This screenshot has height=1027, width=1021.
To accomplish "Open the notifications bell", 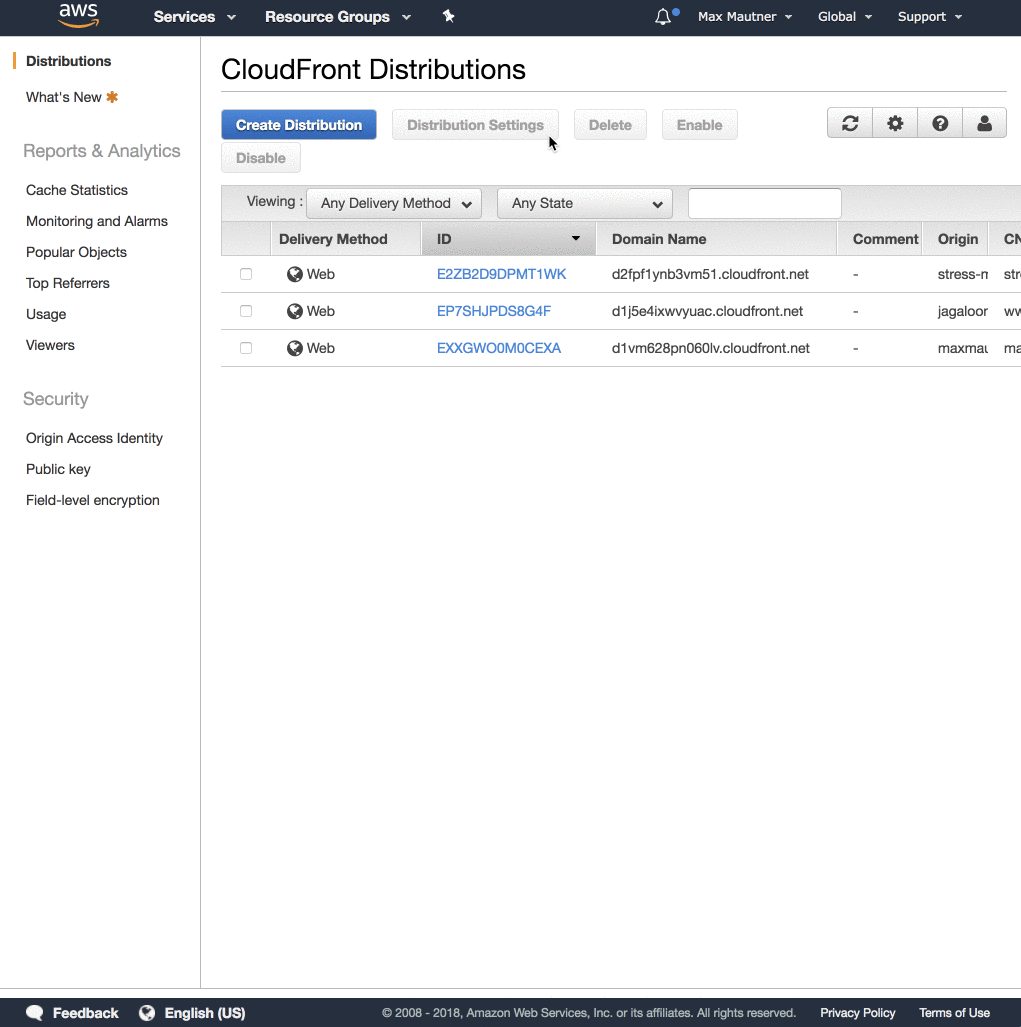I will point(663,16).
